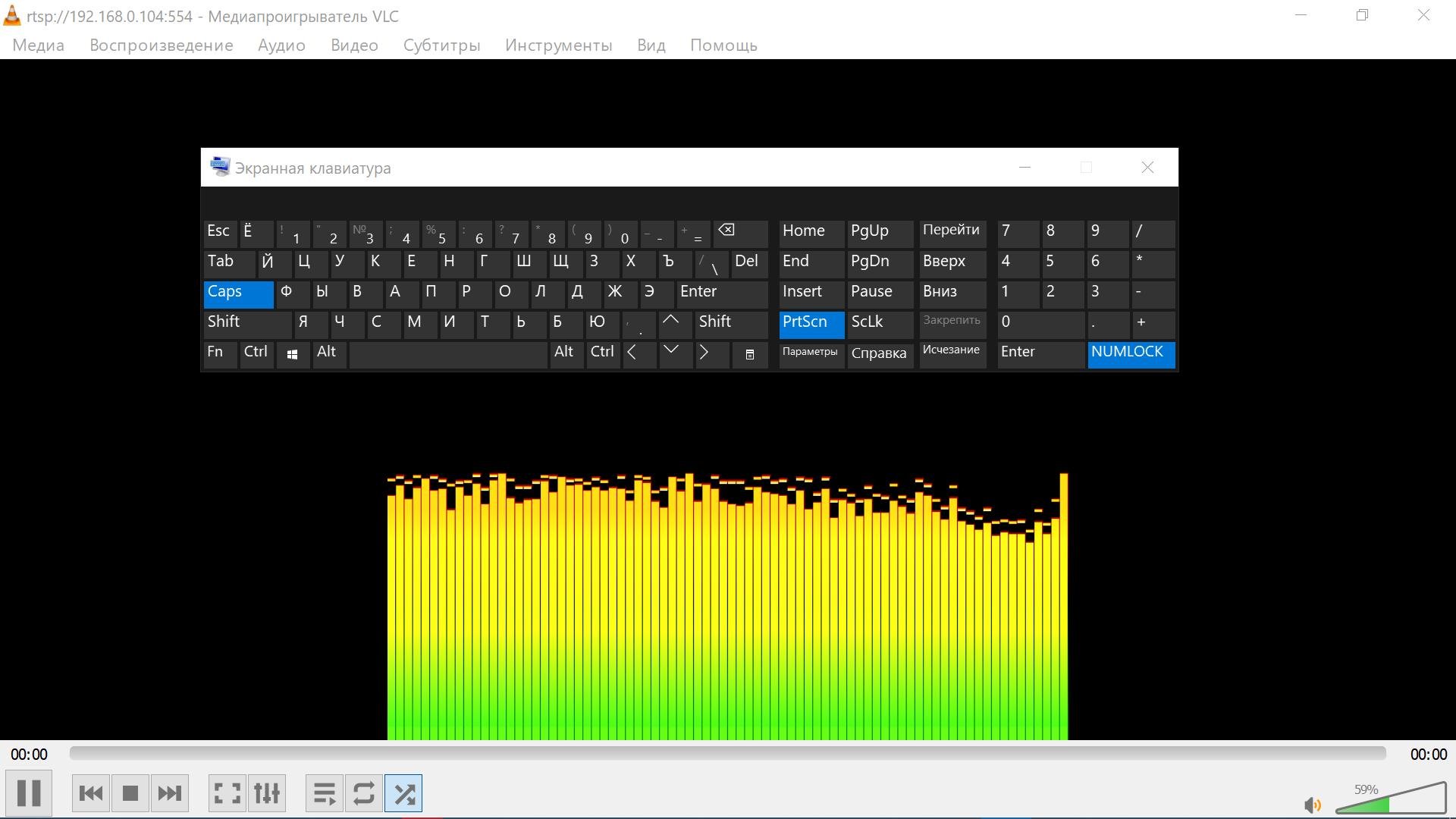1456x819 pixels.
Task: Pause playback with the pause button
Action: (29, 793)
